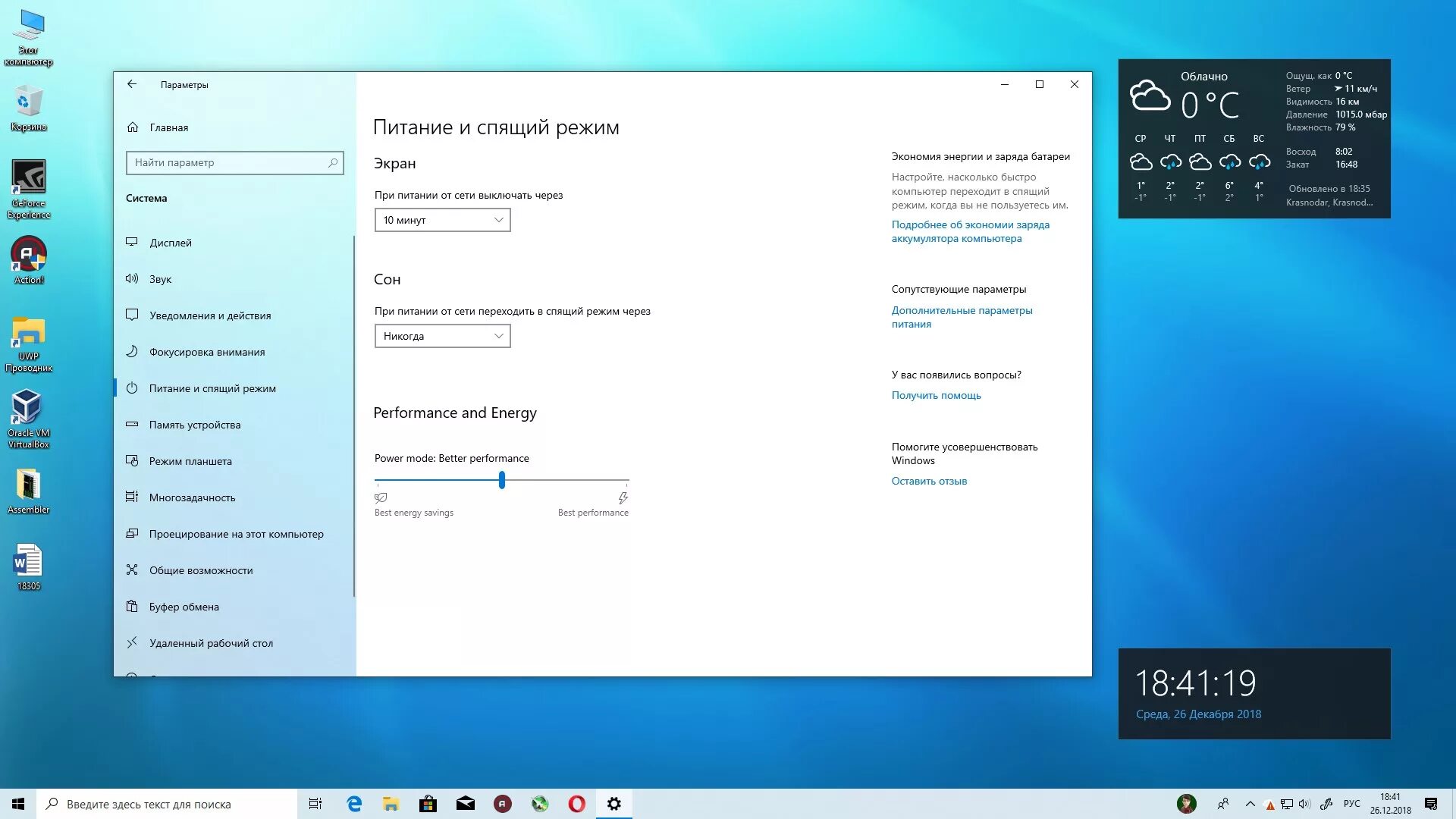Open Microsoft Edge from the taskbar
The width and height of the screenshot is (1456, 819).
click(354, 804)
